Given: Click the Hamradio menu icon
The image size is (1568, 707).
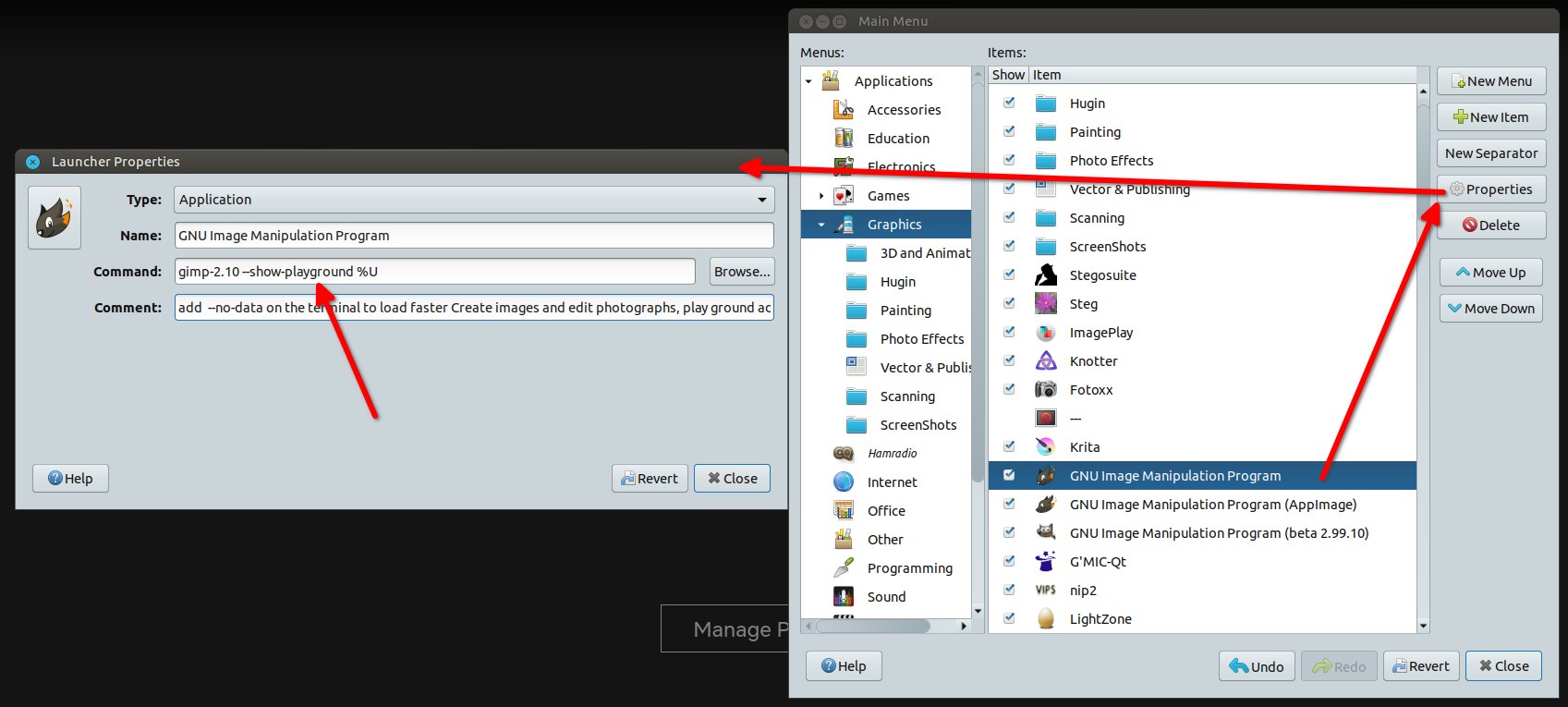Looking at the screenshot, I should coord(844,454).
